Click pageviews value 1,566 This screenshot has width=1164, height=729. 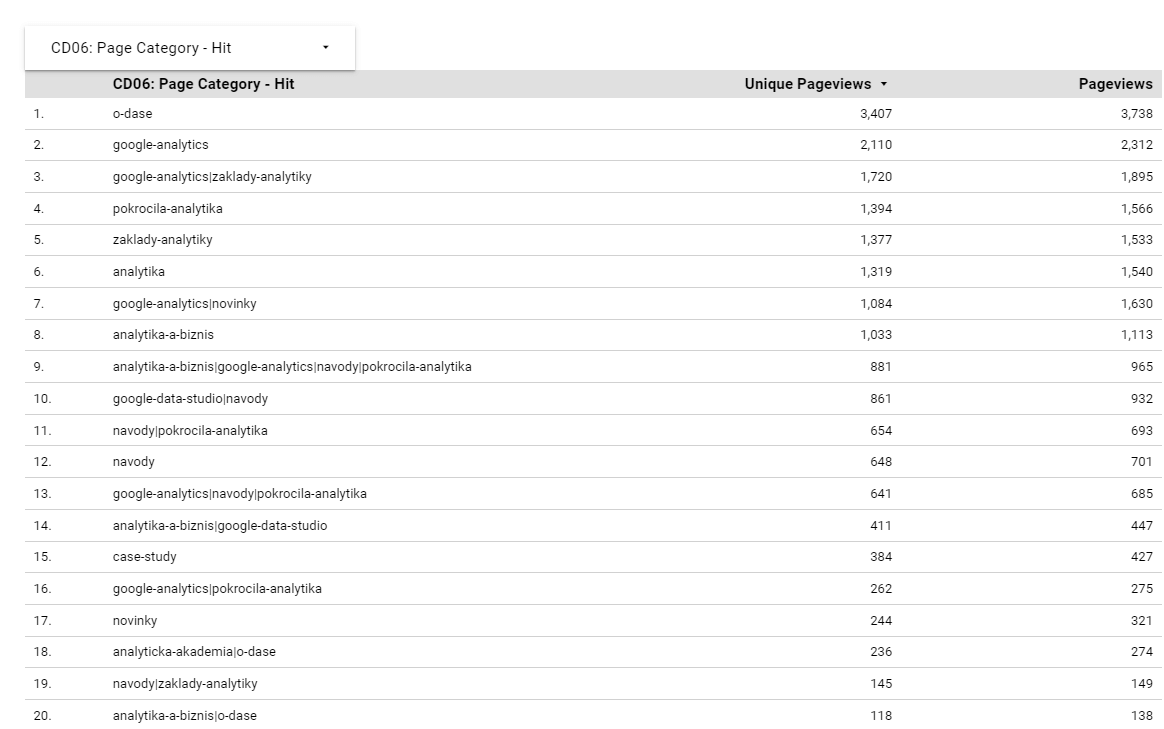1137,209
